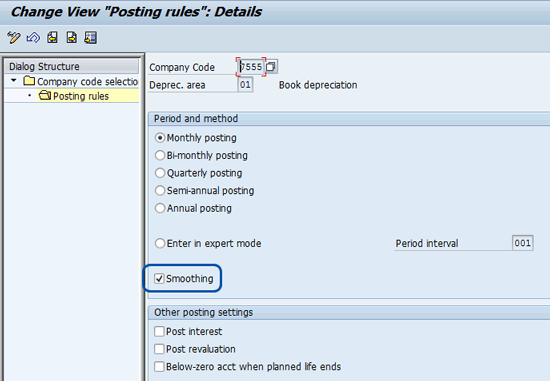
Task: Choose Semi-annual posting option
Action: pos(160,190)
